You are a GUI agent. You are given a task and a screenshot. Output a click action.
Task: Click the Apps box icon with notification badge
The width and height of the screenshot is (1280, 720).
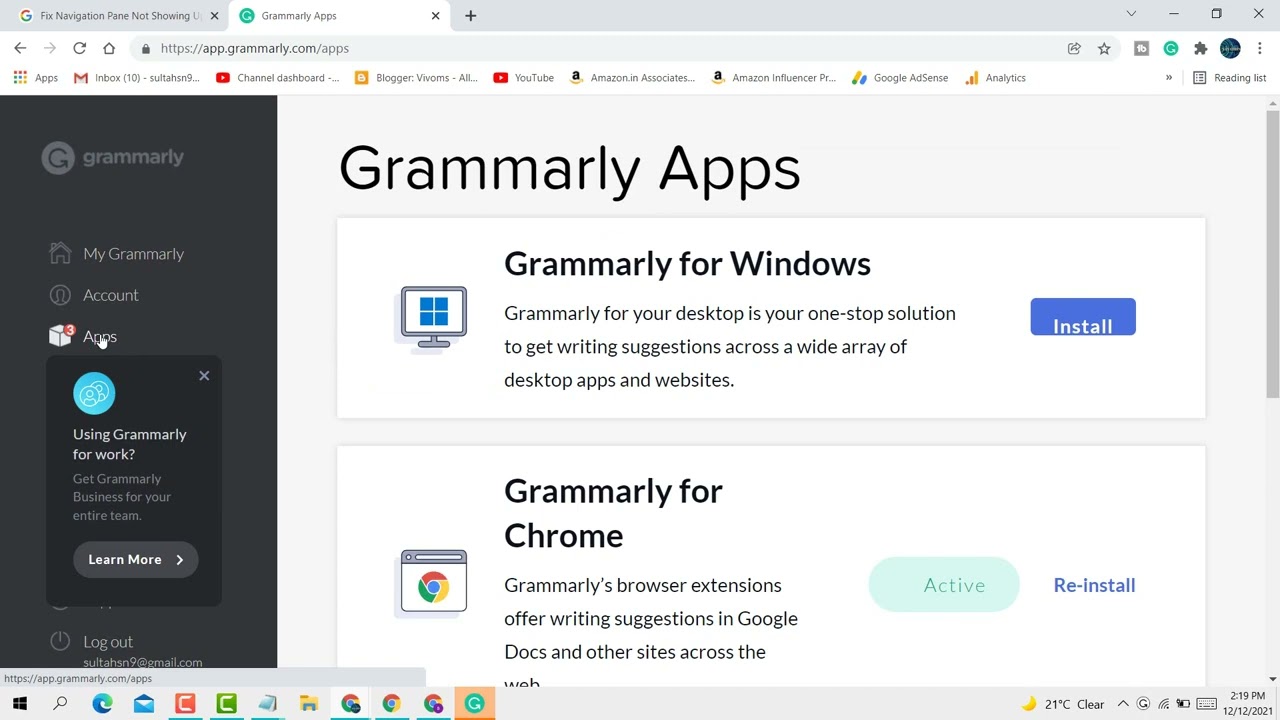(x=61, y=336)
